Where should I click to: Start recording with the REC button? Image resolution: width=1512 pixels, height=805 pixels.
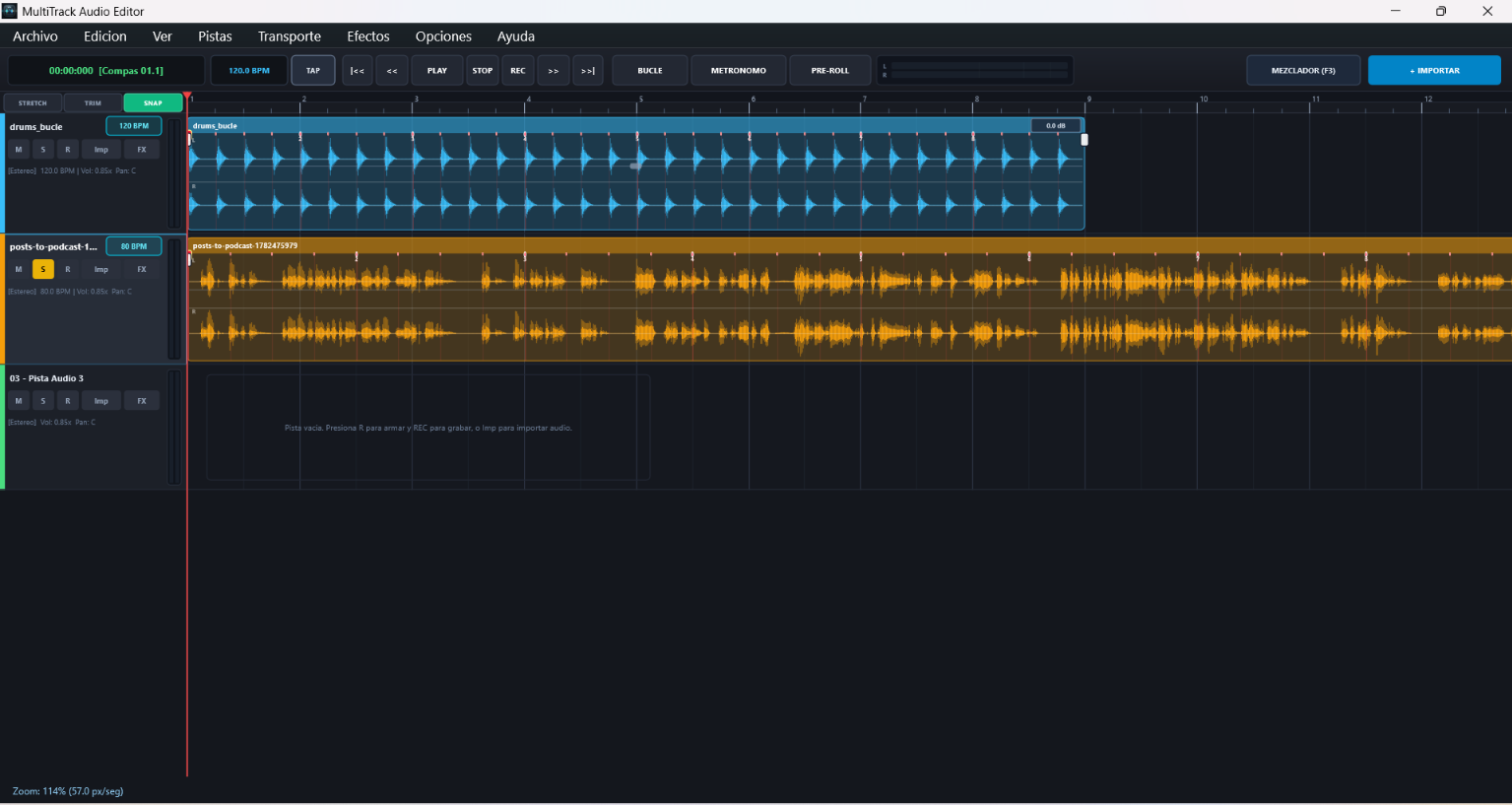point(518,71)
